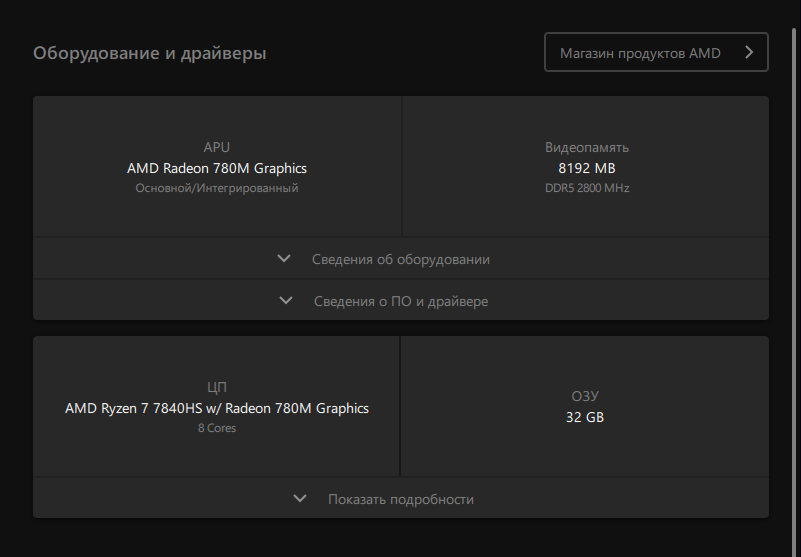Select the AMD Radeon 780M Graphics name
This screenshot has height=557, width=801.
tap(217, 168)
